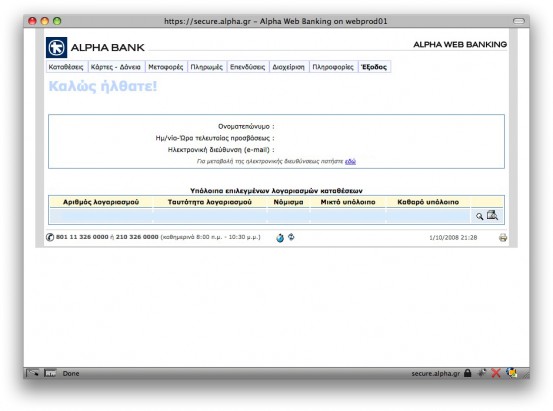Screen dimensions: 553x411
Task: Click the blue stopwatch timer icon
Action: pos(280,238)
